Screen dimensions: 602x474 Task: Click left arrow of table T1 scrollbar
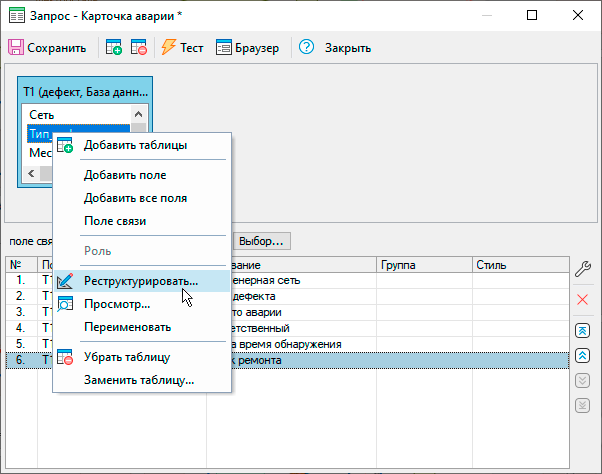pyautogui.click(x=30, y=172)
